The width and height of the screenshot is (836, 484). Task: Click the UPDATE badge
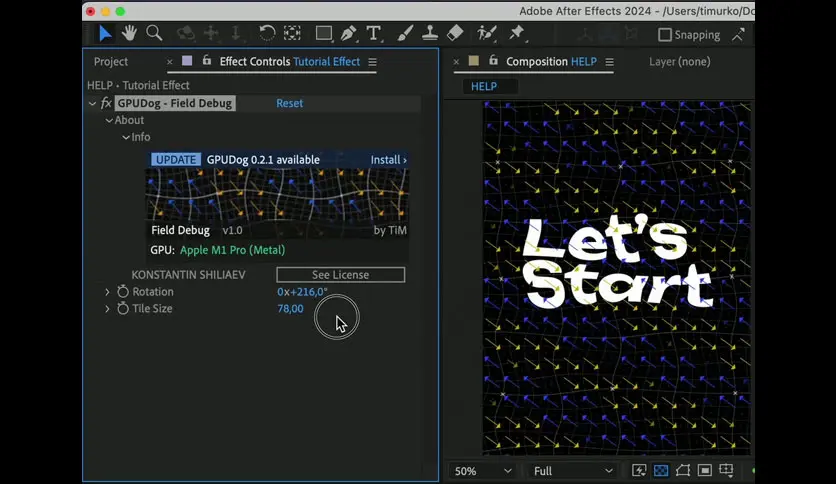point(176,160)
